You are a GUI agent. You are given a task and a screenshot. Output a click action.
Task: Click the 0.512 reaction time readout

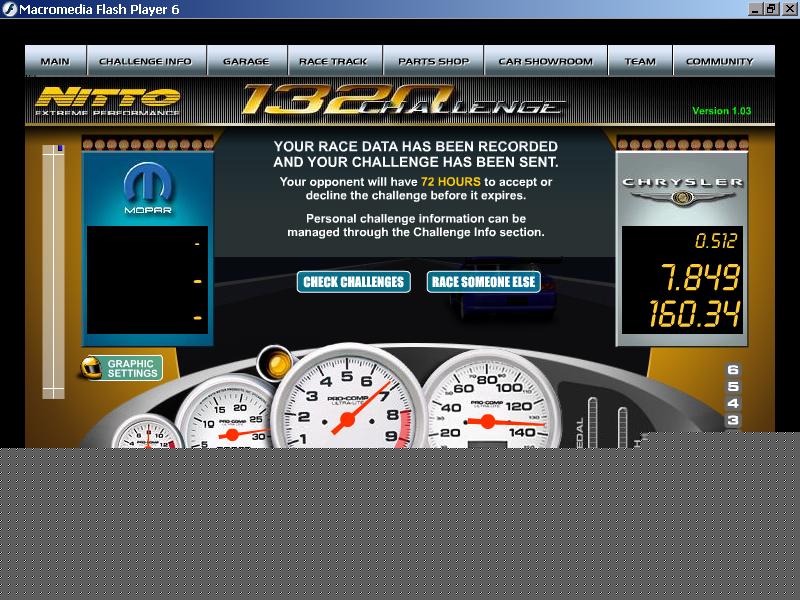[x=716, y=241]
